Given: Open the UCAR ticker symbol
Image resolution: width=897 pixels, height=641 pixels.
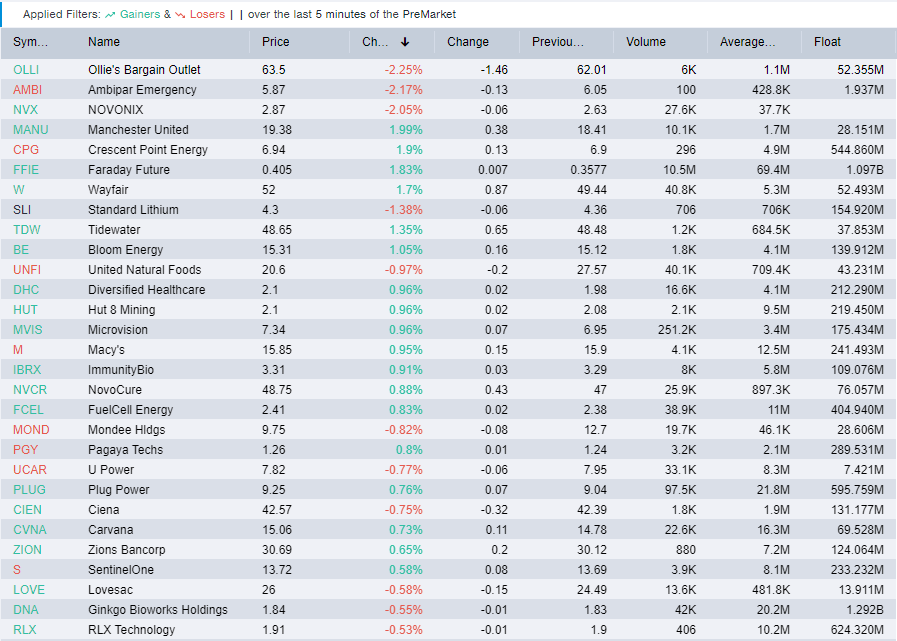Looking at the screenshot, I should (30, 470).
